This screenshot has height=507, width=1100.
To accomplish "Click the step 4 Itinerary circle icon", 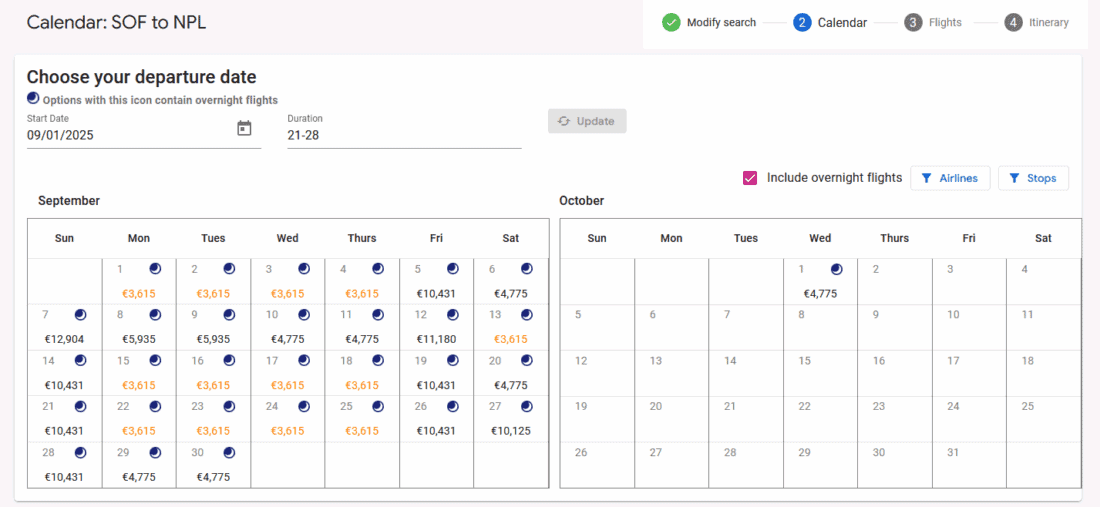I will 1013,23.
